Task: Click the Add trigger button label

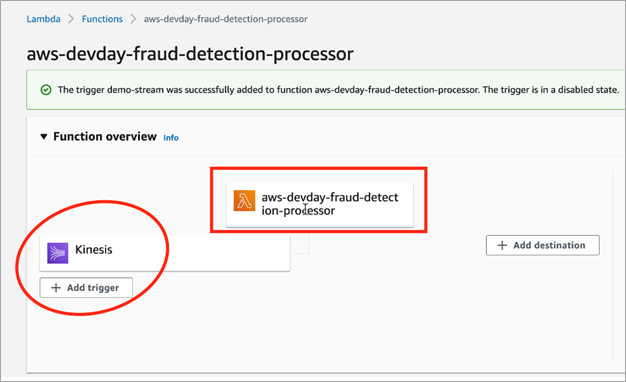Action: coord(93,287)
